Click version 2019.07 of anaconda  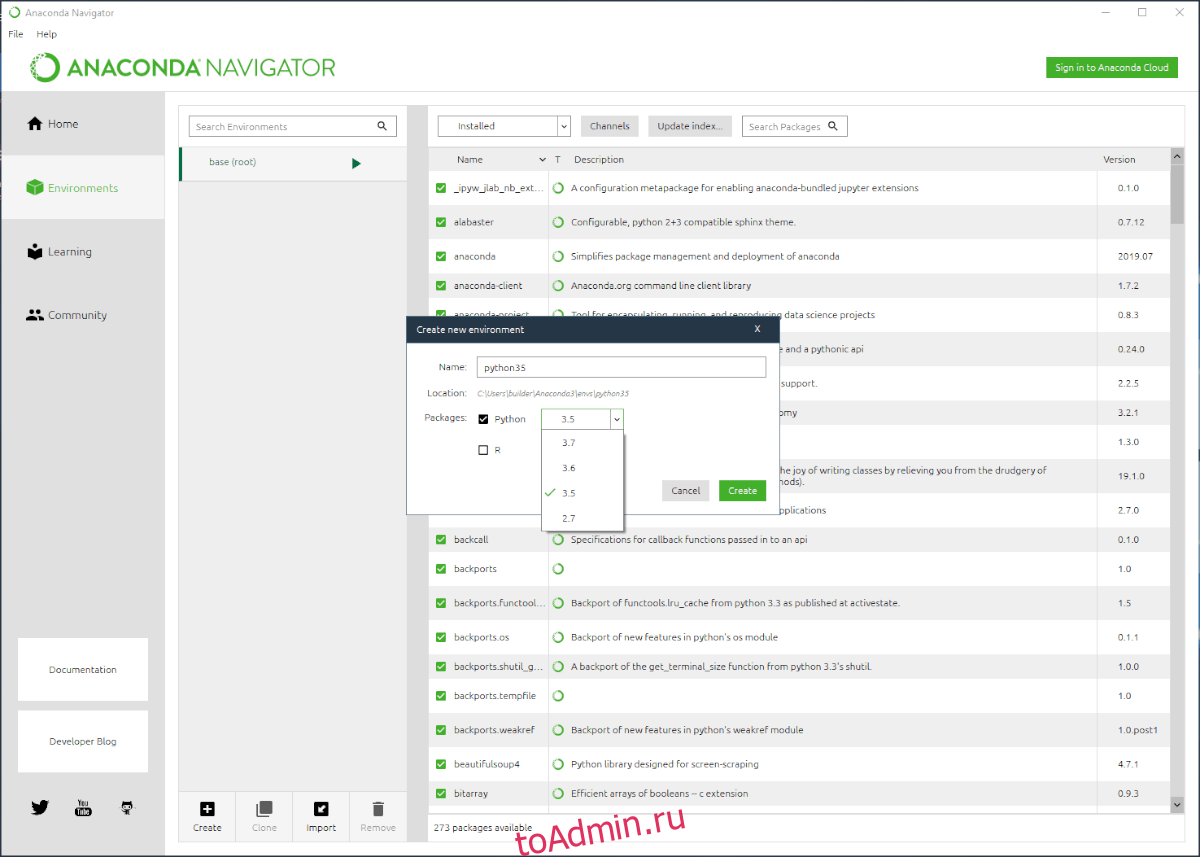click(1135, 256)
